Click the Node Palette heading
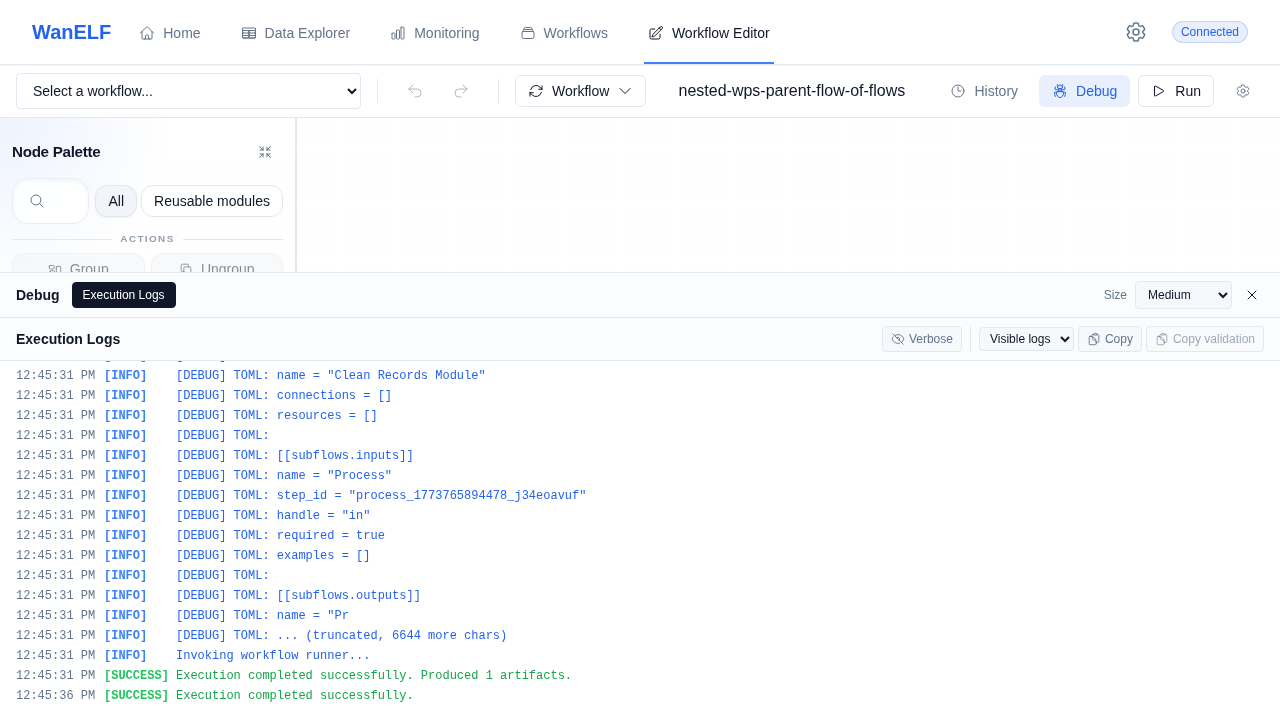 tap(56, 152)
